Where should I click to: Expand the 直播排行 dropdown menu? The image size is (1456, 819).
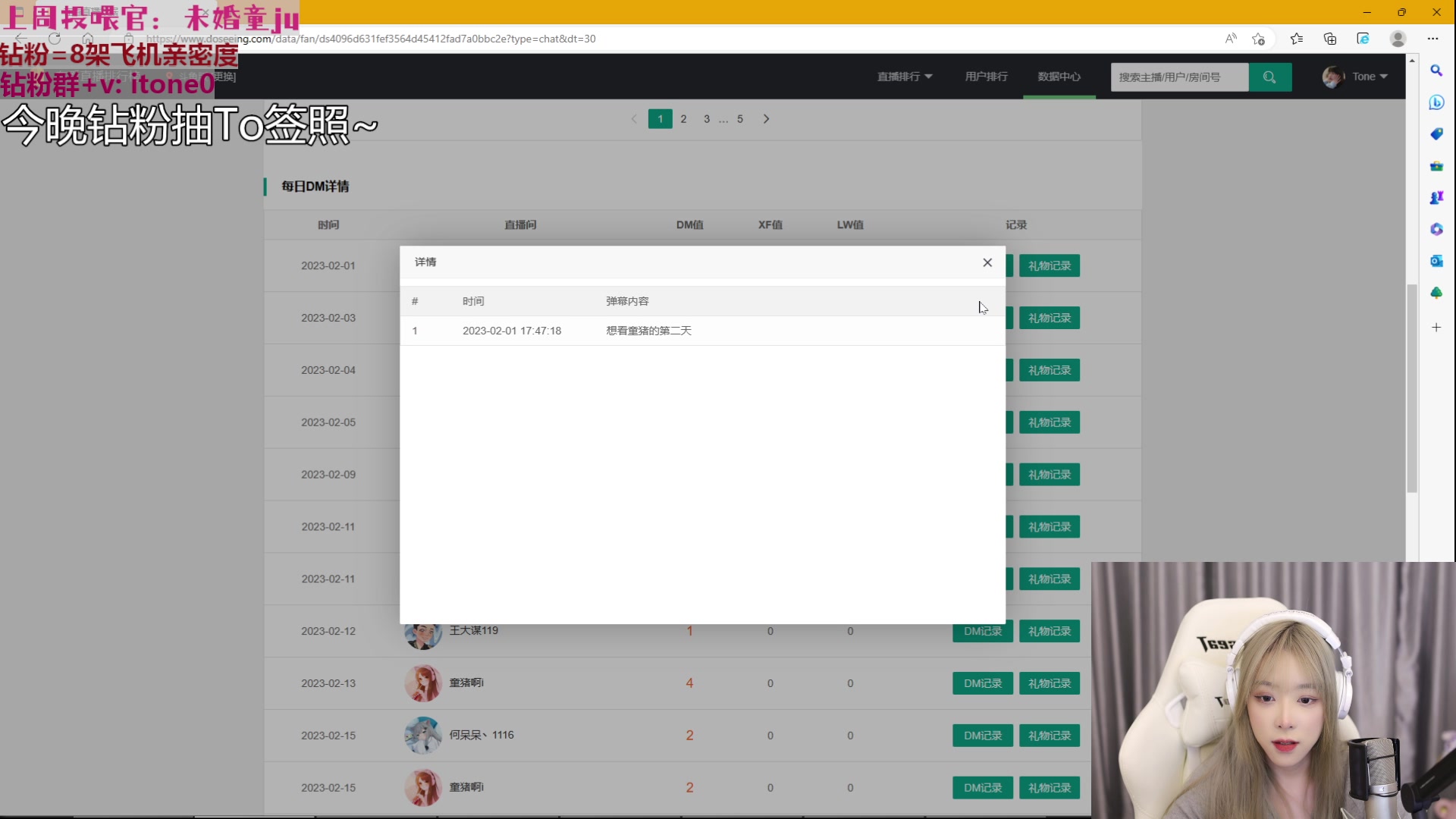pyautogui.click(x=905, y=77)
